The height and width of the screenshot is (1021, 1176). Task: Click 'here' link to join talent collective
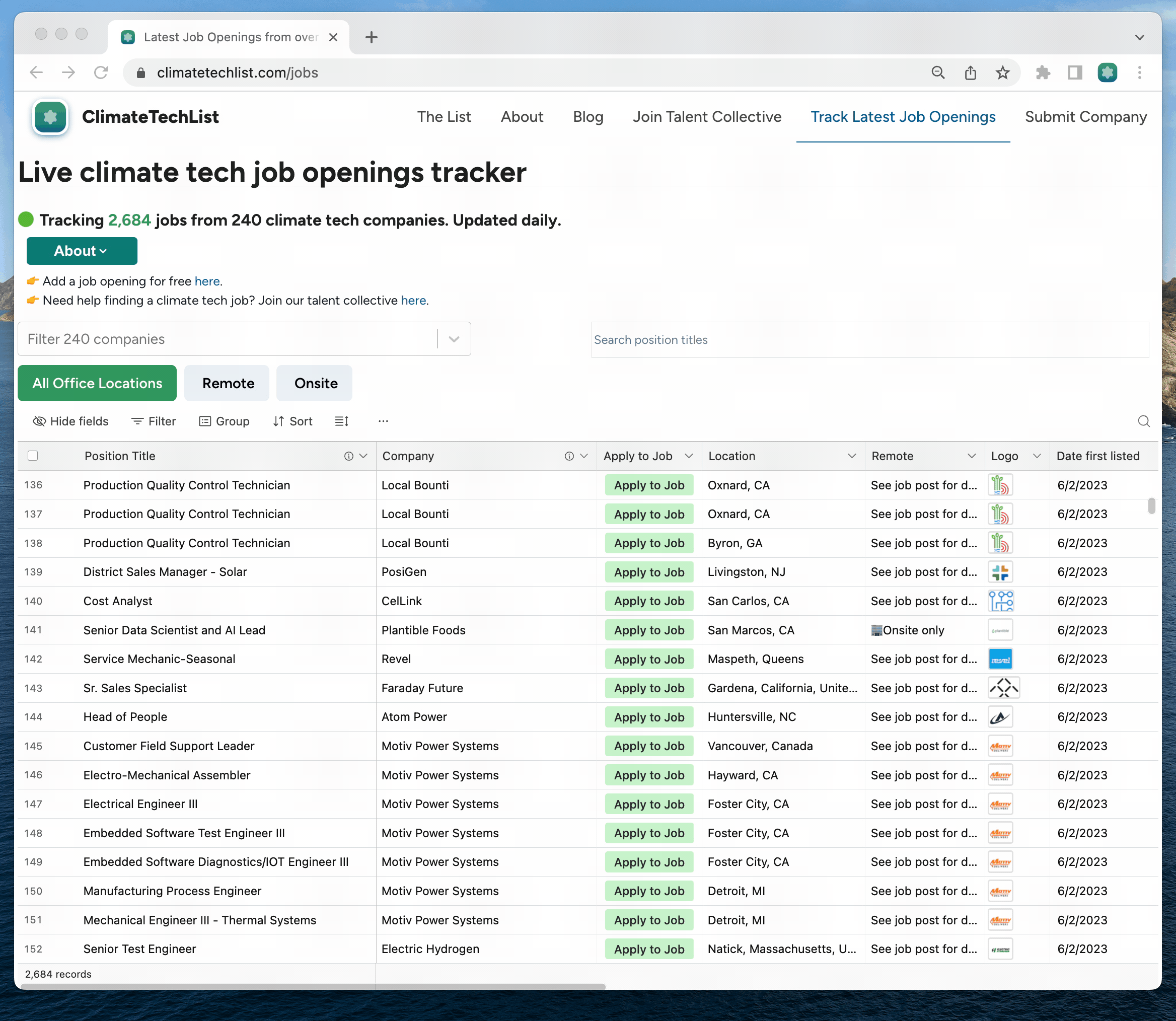tap(414, 300)
